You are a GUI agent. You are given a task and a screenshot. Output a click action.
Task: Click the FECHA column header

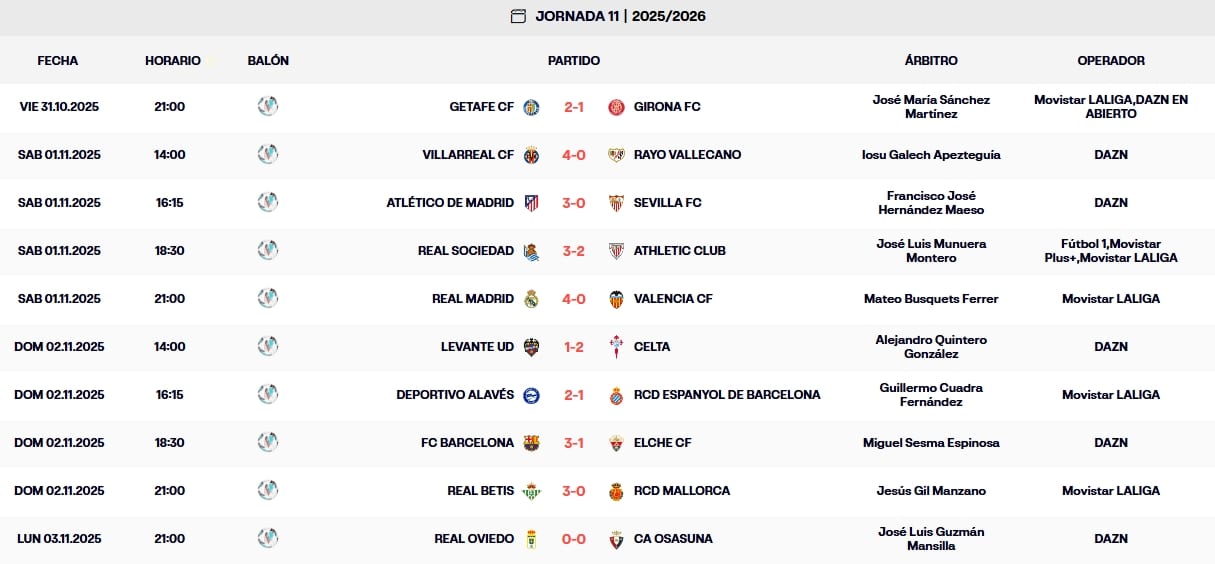point(58,61)
